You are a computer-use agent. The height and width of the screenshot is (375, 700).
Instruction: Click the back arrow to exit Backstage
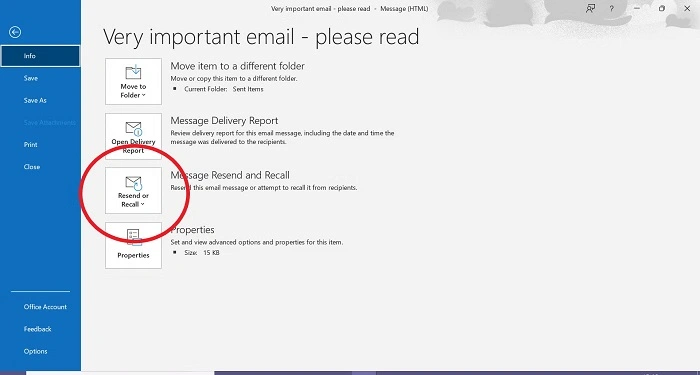point(15,32)
